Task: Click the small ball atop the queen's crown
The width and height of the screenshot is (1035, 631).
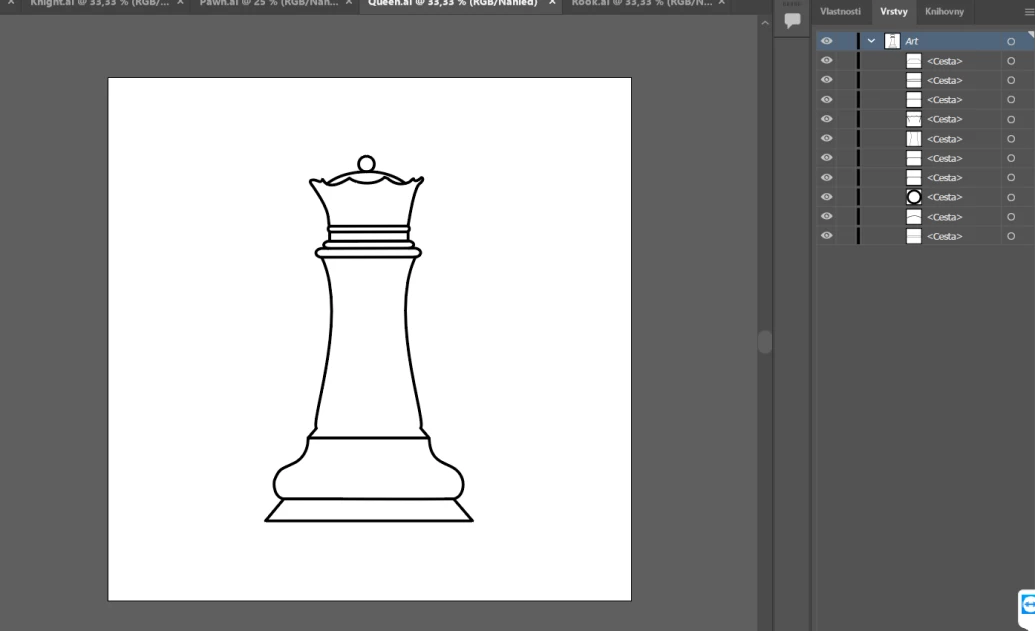Action: click(366, 164)
